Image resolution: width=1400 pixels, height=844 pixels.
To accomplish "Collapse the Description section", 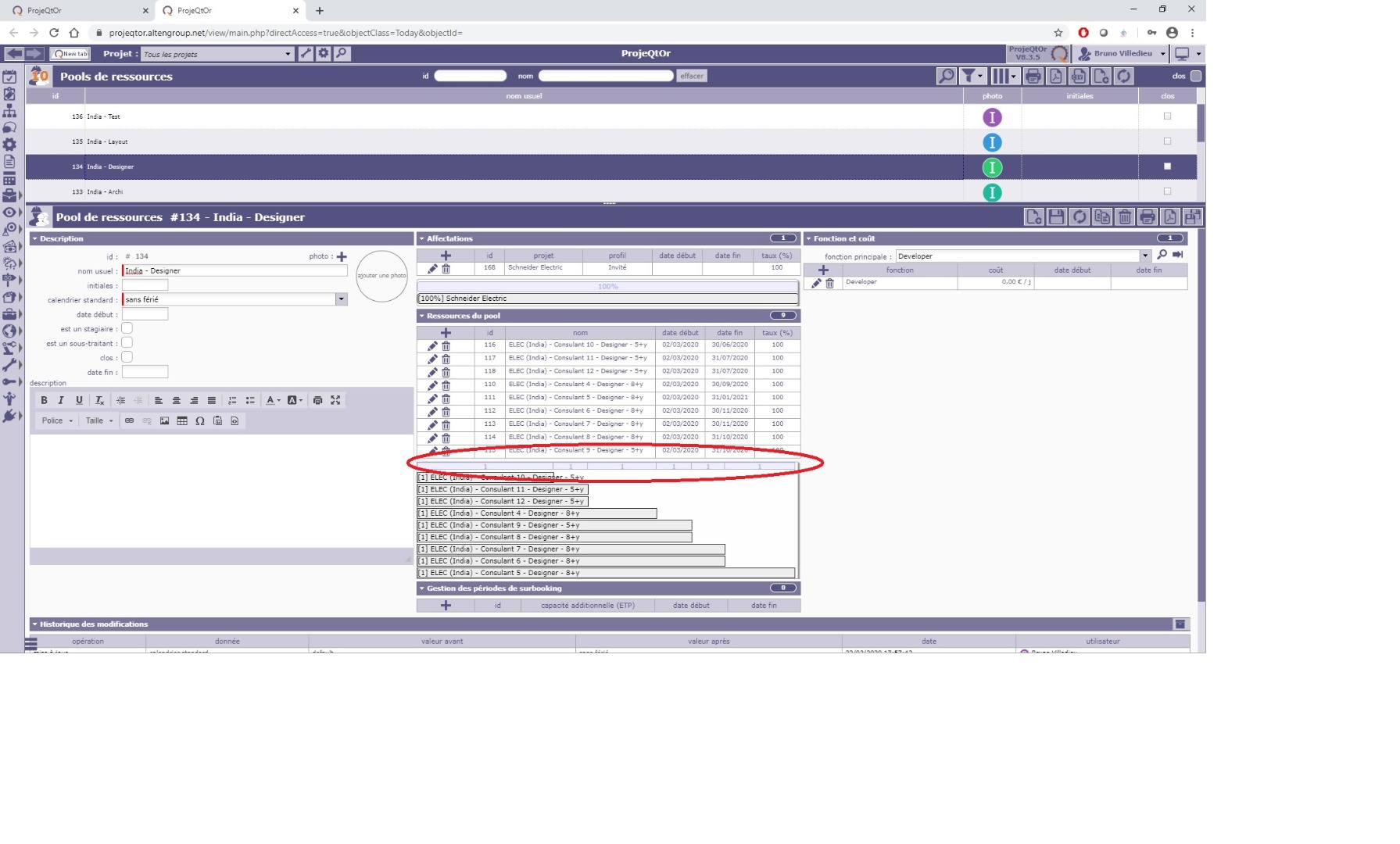I will click(x=34, y=239).
